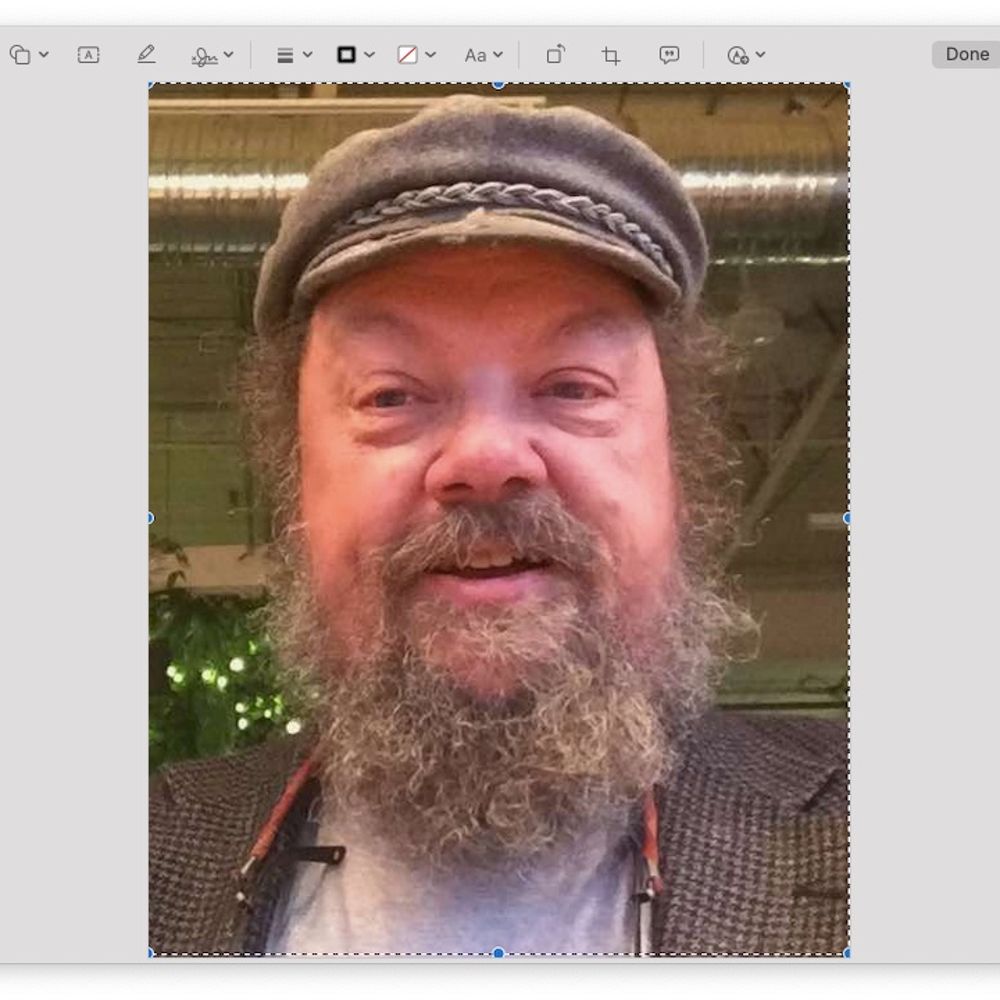Viewport: 1000px width, 1000px height.
Task: Click the top-right corner crop handle
Action: click(847, 84)
